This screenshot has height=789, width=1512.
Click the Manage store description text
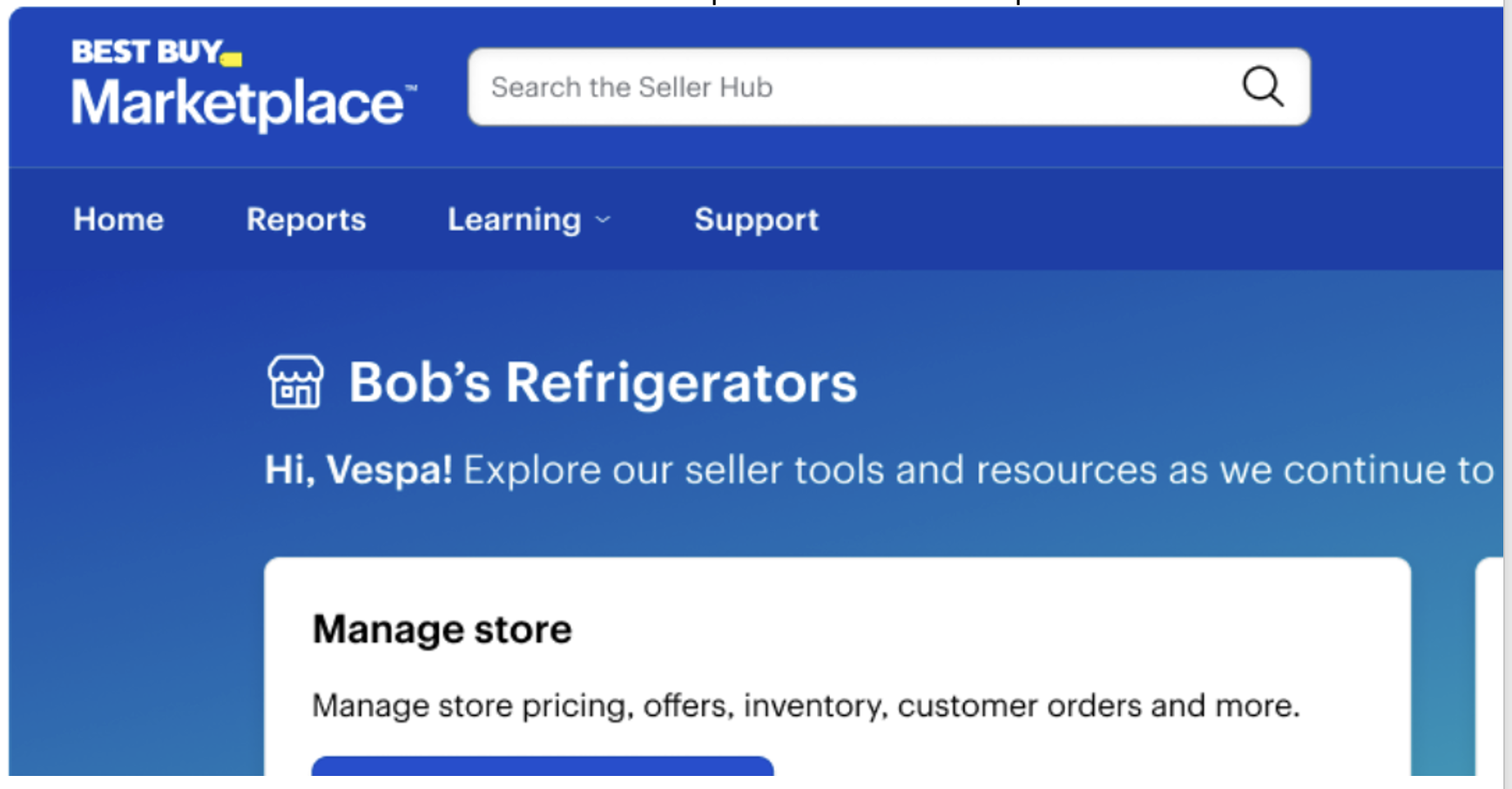(806, 705)
